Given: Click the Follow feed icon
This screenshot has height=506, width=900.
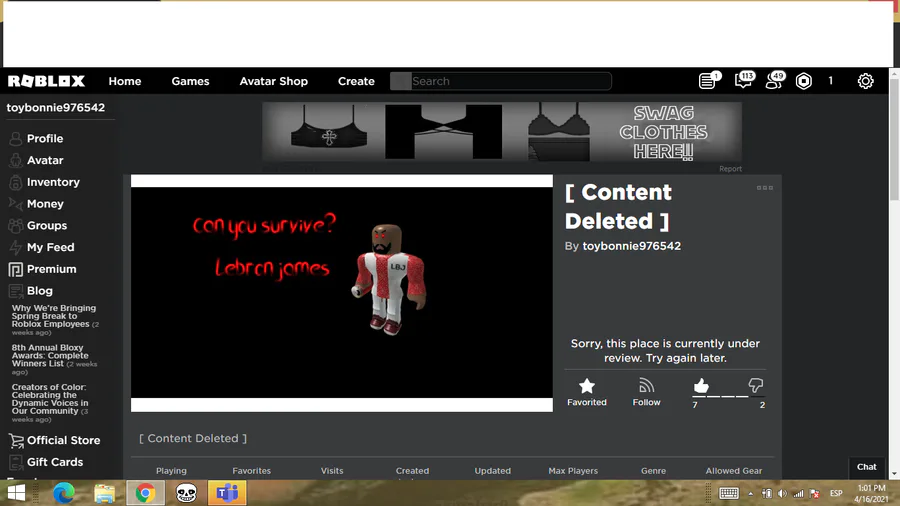Looking at the screenshot, I should click(x=646, y=386).
